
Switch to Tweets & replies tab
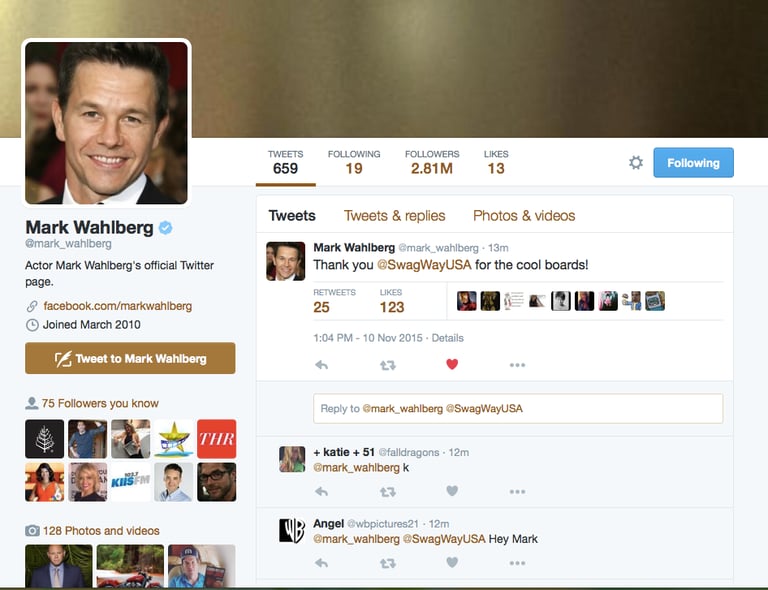pos(394,216)
